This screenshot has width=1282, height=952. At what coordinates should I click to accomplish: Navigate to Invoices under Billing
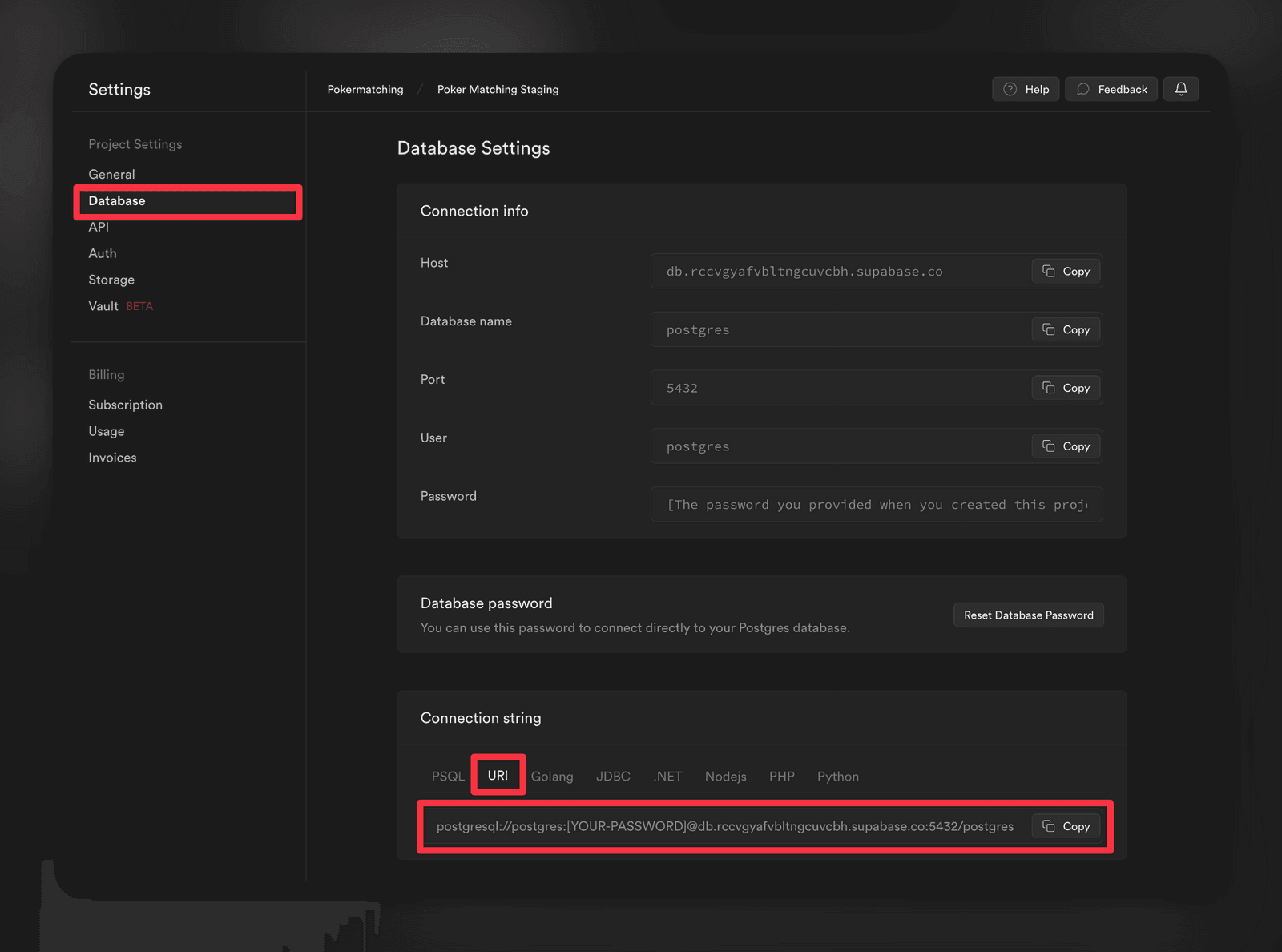click(x=112, y=457)
